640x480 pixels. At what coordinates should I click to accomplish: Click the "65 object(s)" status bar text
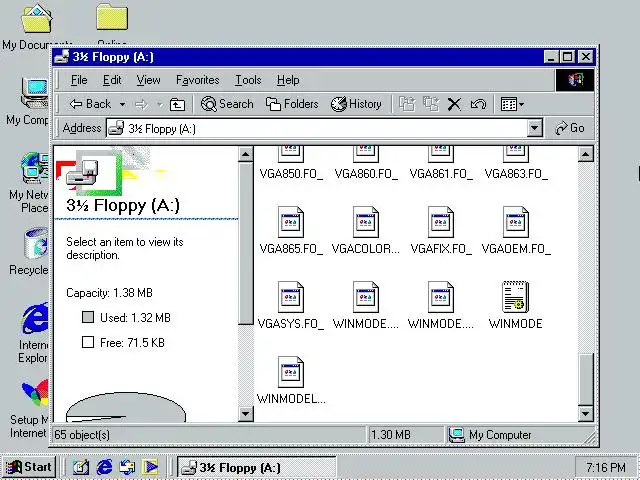[82, 435]
